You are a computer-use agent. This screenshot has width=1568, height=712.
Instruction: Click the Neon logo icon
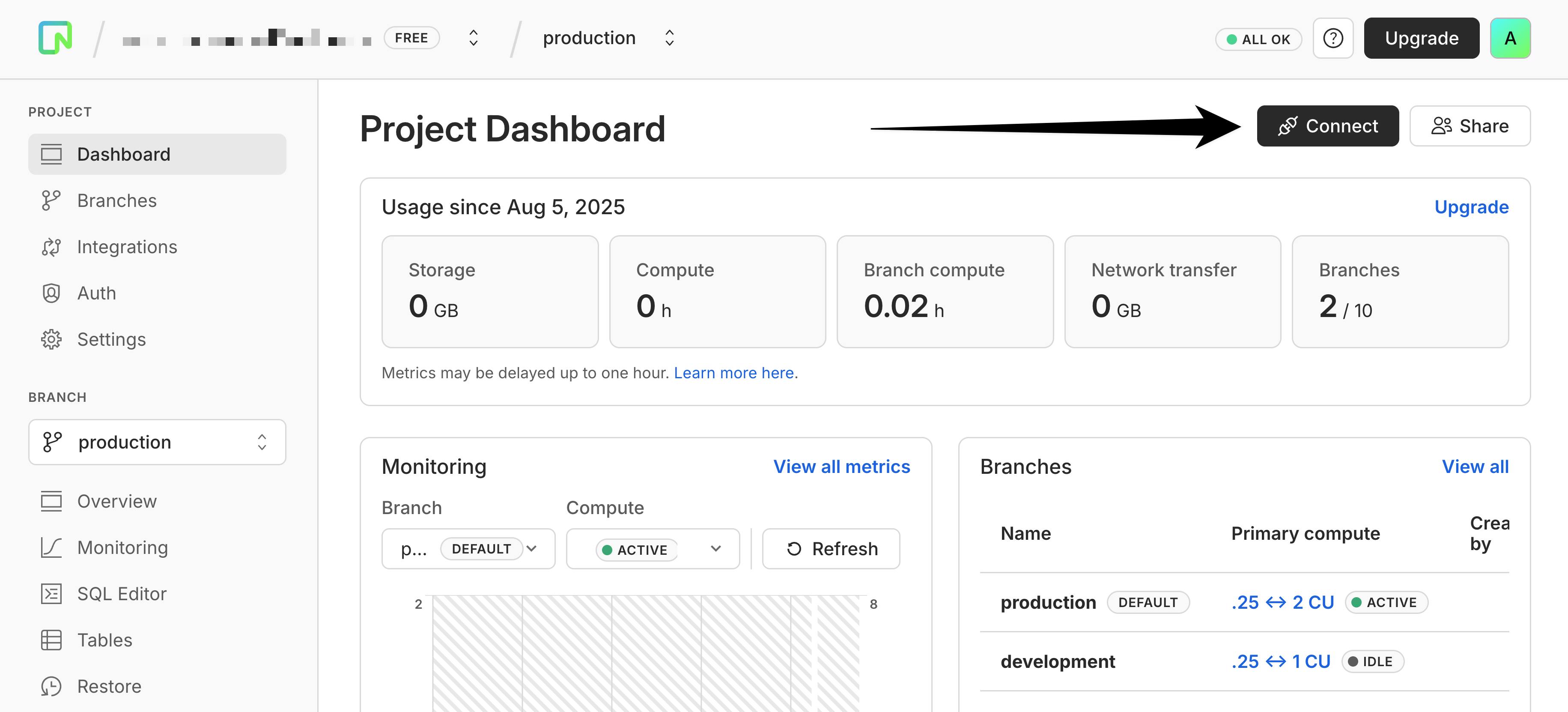coord(55,38)
